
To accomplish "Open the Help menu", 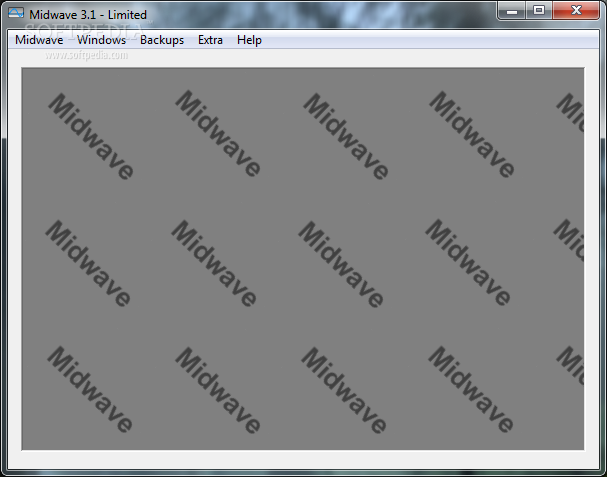I will point(249,40).
